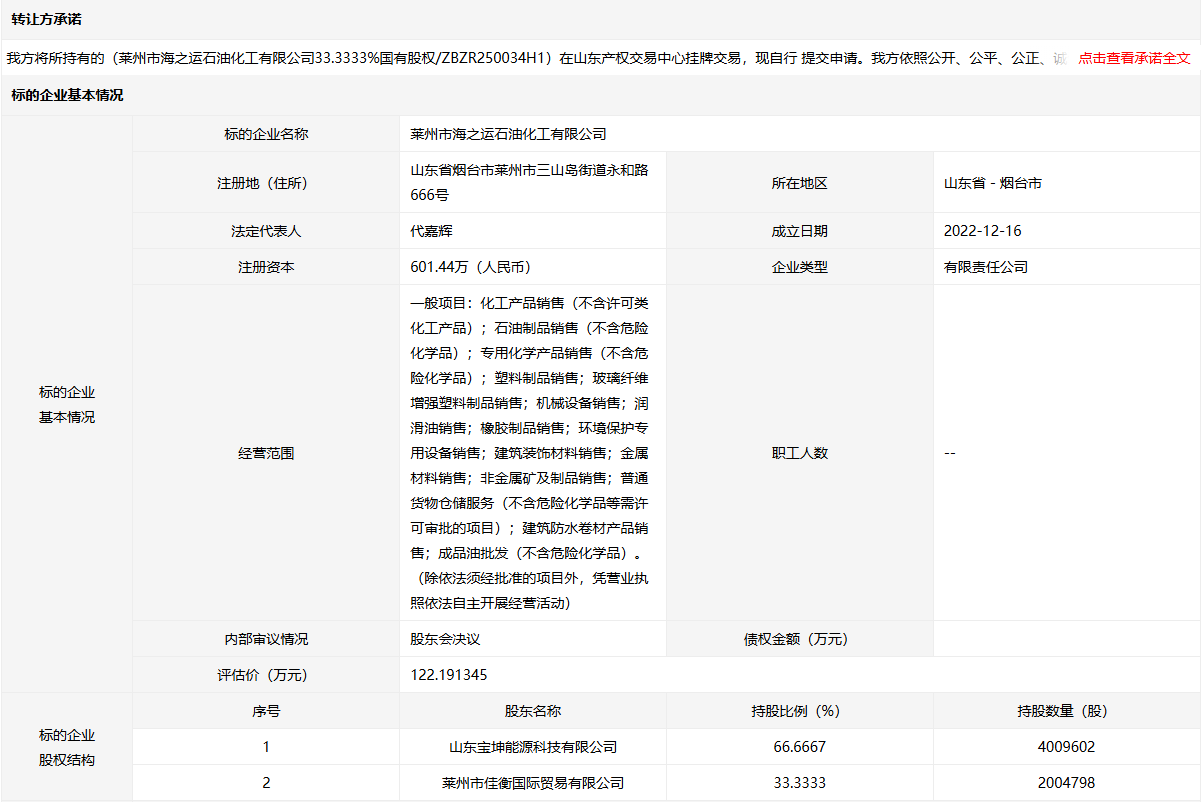
Task: Click the 持股比例（%） column header
Action: coord(800,711)
